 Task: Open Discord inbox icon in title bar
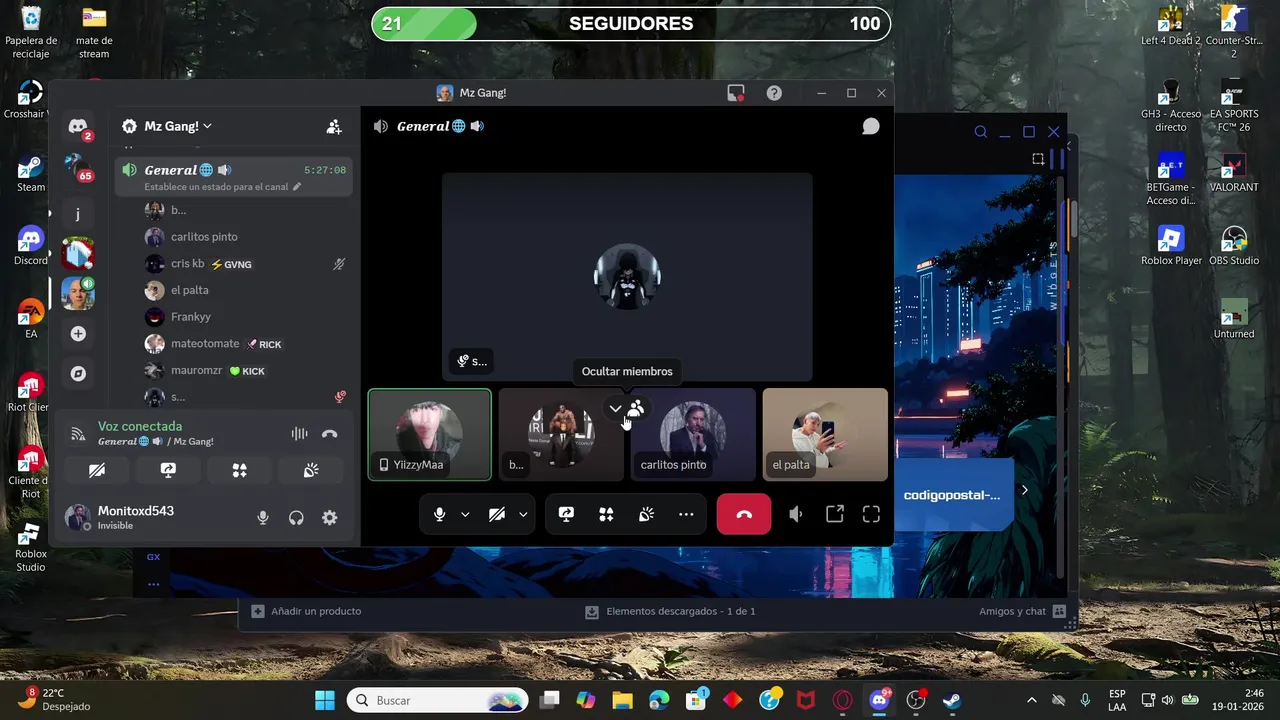[736, 93]
